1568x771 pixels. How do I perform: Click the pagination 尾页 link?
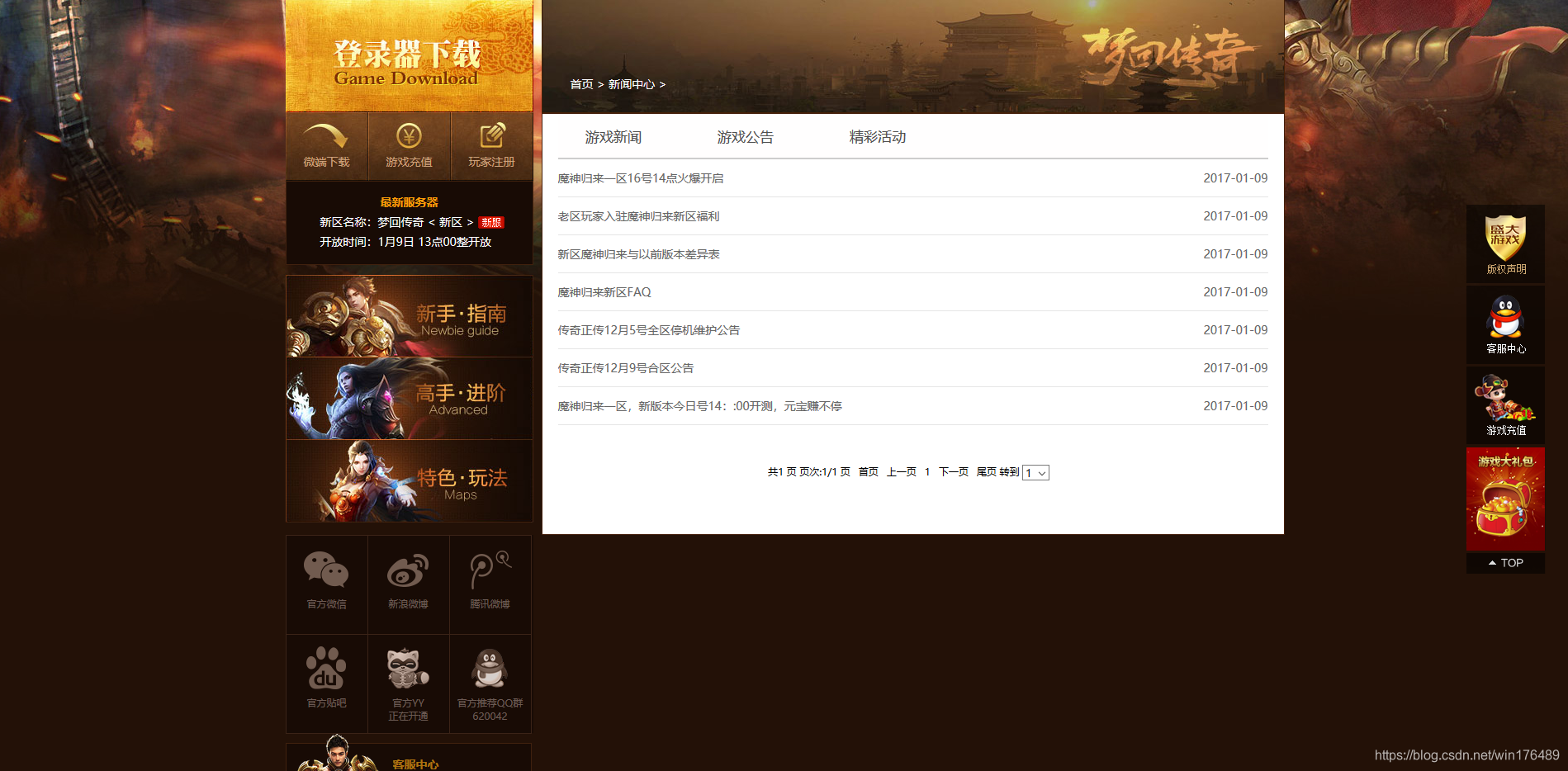986,472
